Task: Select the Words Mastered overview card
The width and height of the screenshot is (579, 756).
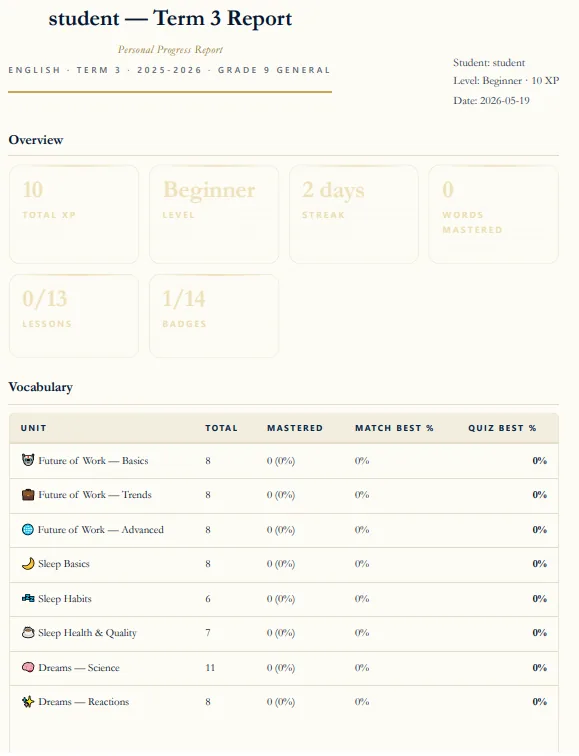Action: [x=494, y=215]
